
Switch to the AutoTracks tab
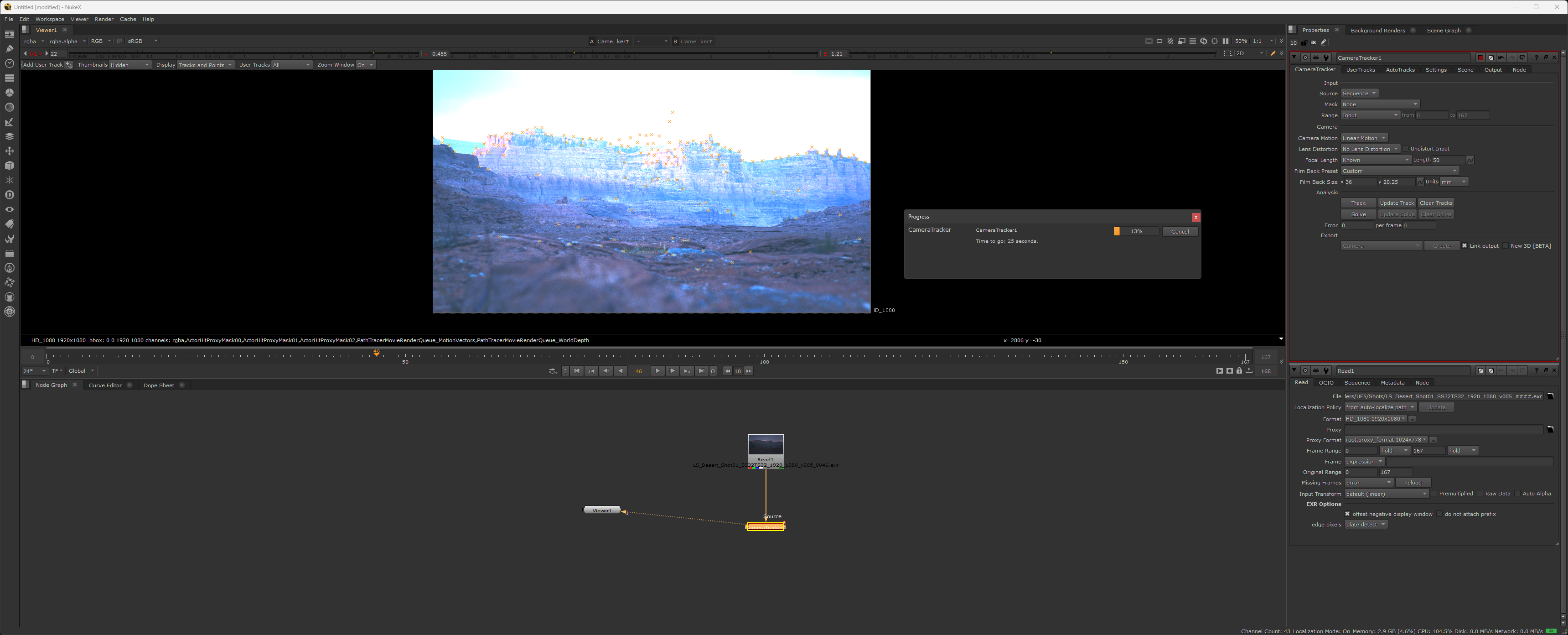click(x=1400, y=70)
